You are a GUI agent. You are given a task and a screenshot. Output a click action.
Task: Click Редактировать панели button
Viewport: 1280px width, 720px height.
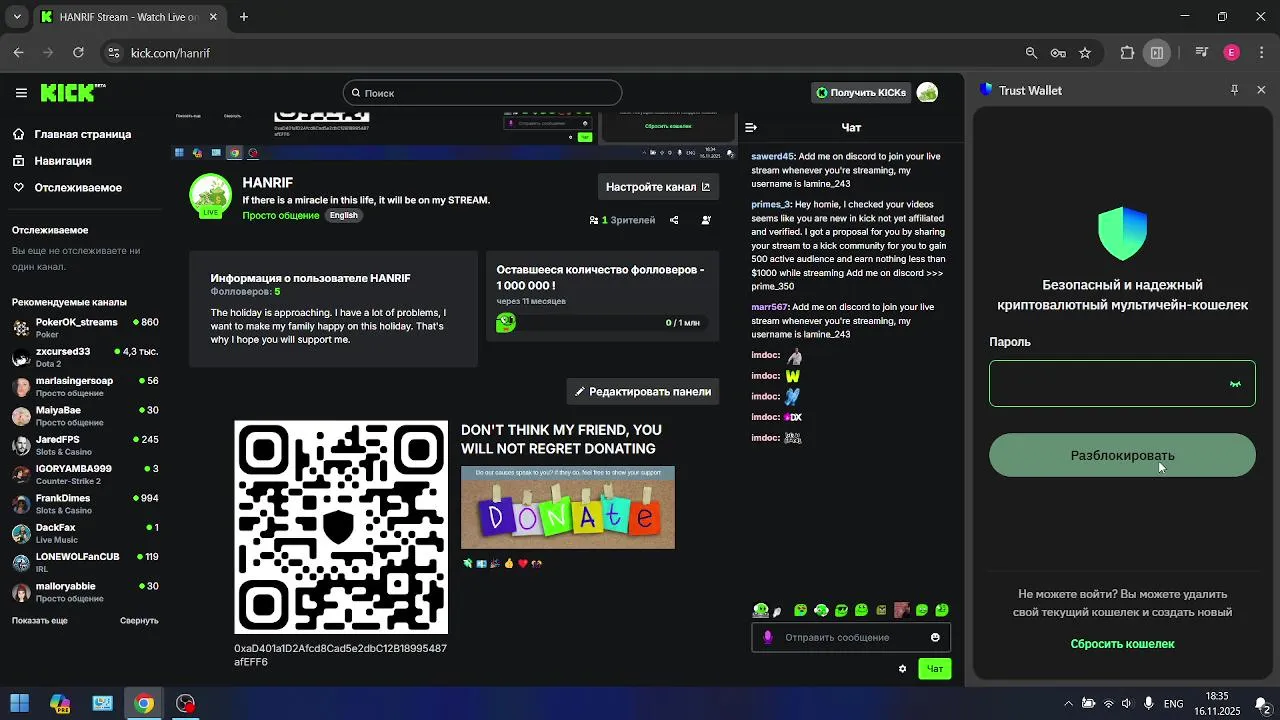(x=642, y=392)
